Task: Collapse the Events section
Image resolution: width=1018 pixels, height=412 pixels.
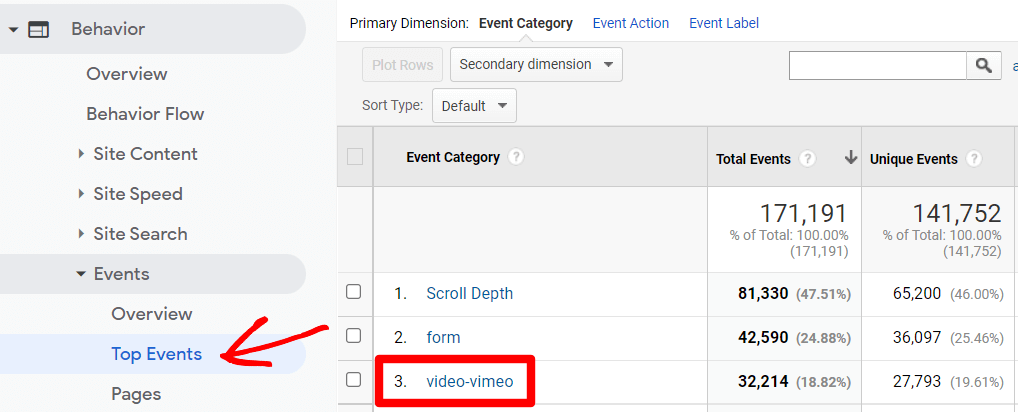Action: pyautogui.click(x=81, y=274)
